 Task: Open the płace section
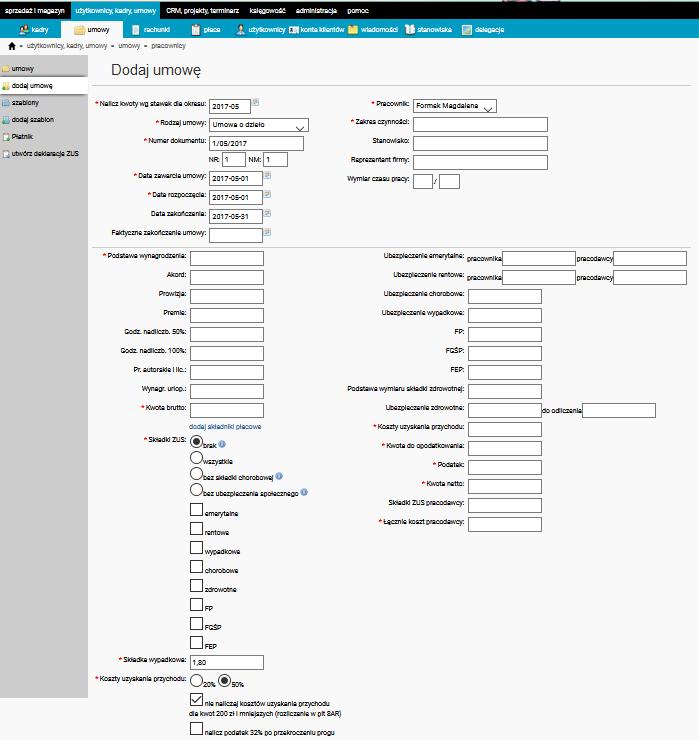[206, 30]
